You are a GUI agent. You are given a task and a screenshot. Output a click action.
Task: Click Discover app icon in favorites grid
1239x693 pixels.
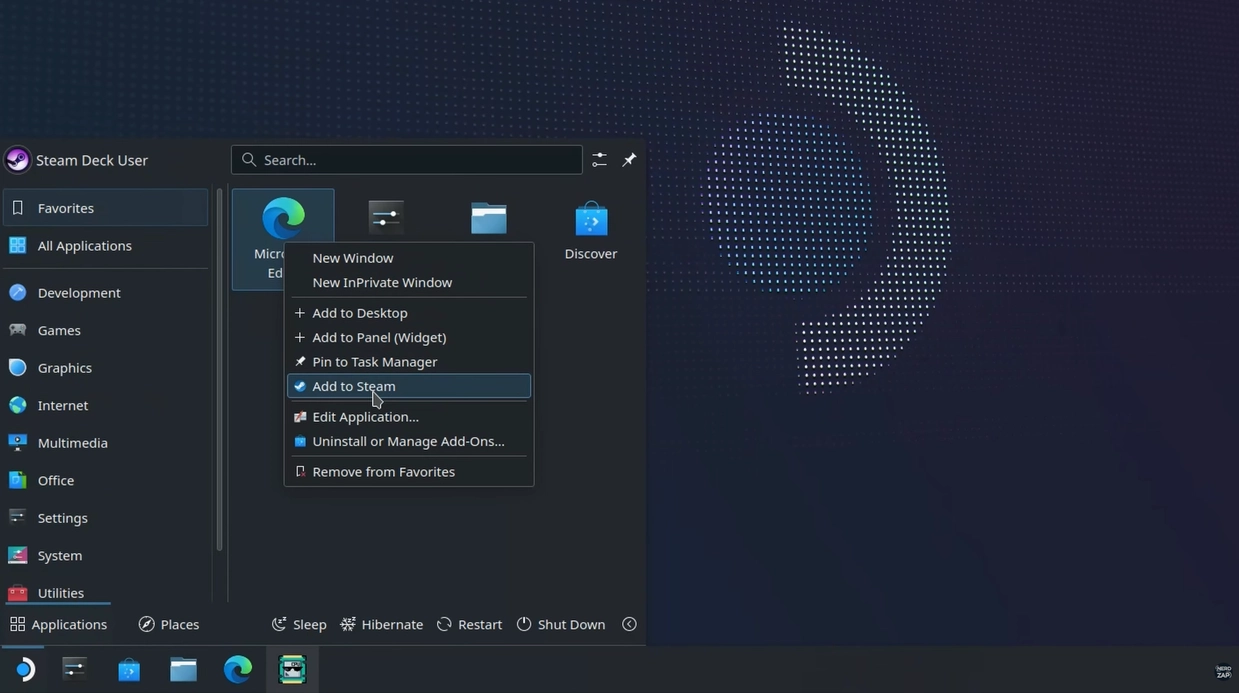pos(590,220)
